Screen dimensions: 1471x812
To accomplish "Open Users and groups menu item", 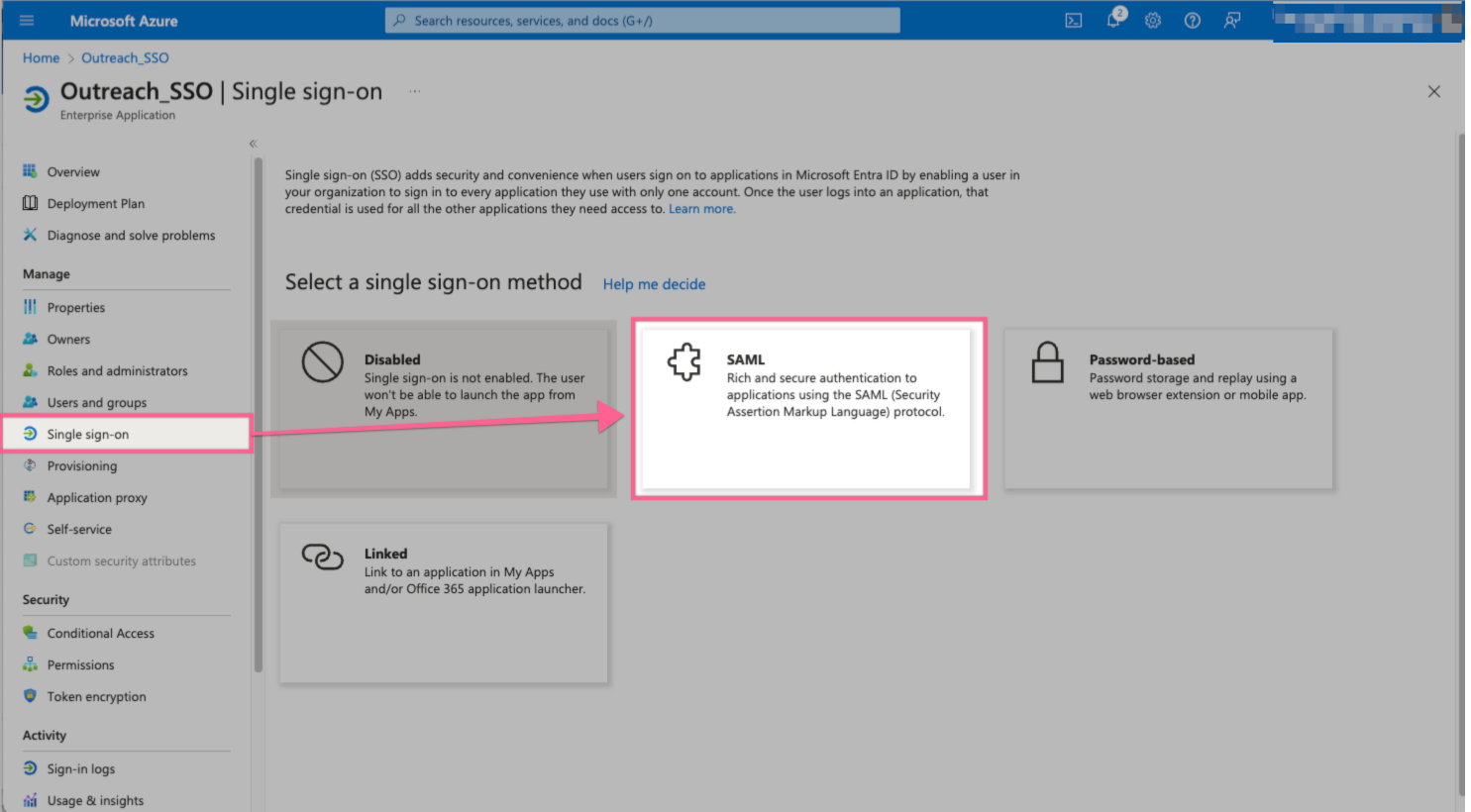I will (97, 402).
